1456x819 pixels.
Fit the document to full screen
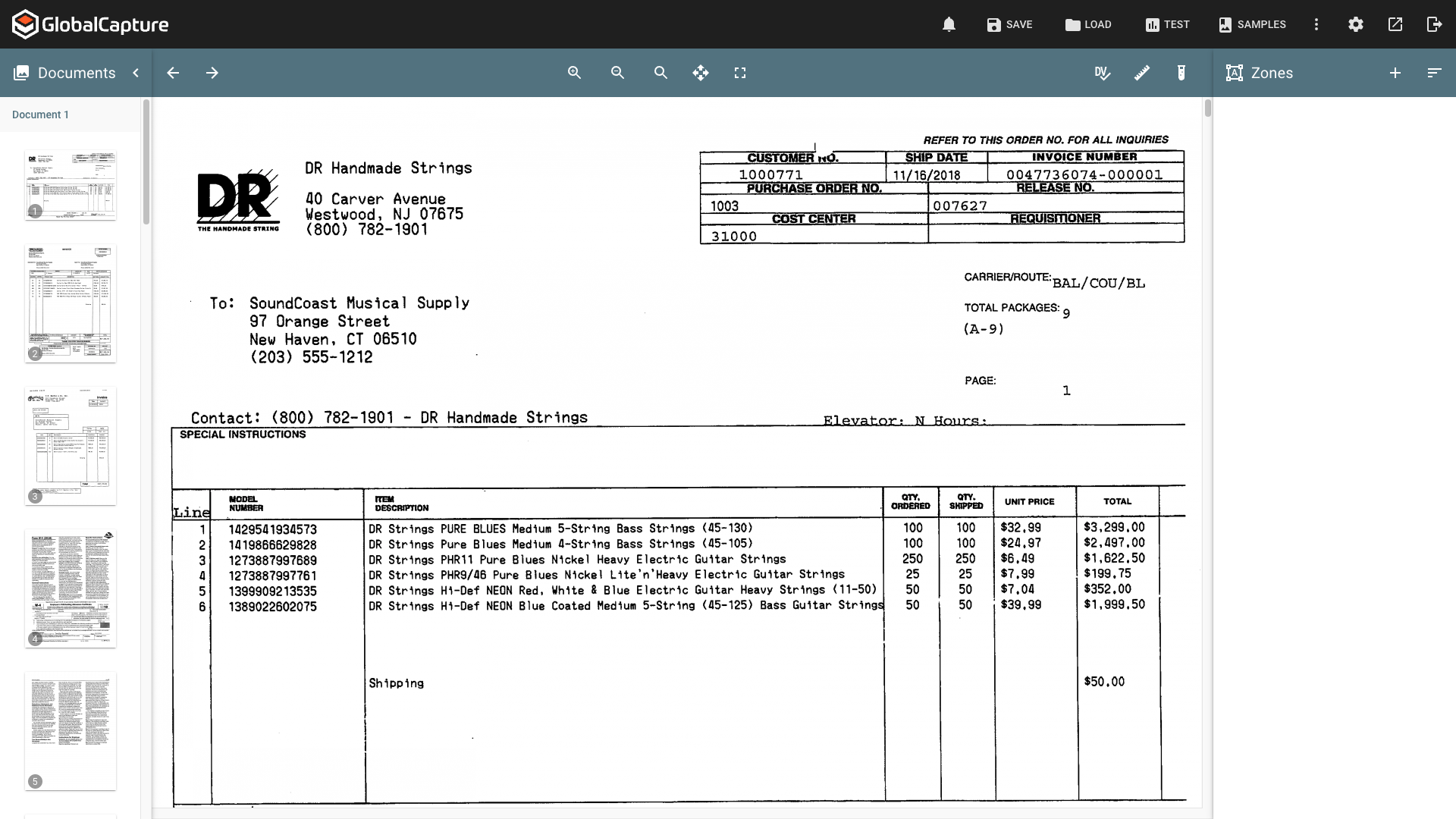[740, 73]
